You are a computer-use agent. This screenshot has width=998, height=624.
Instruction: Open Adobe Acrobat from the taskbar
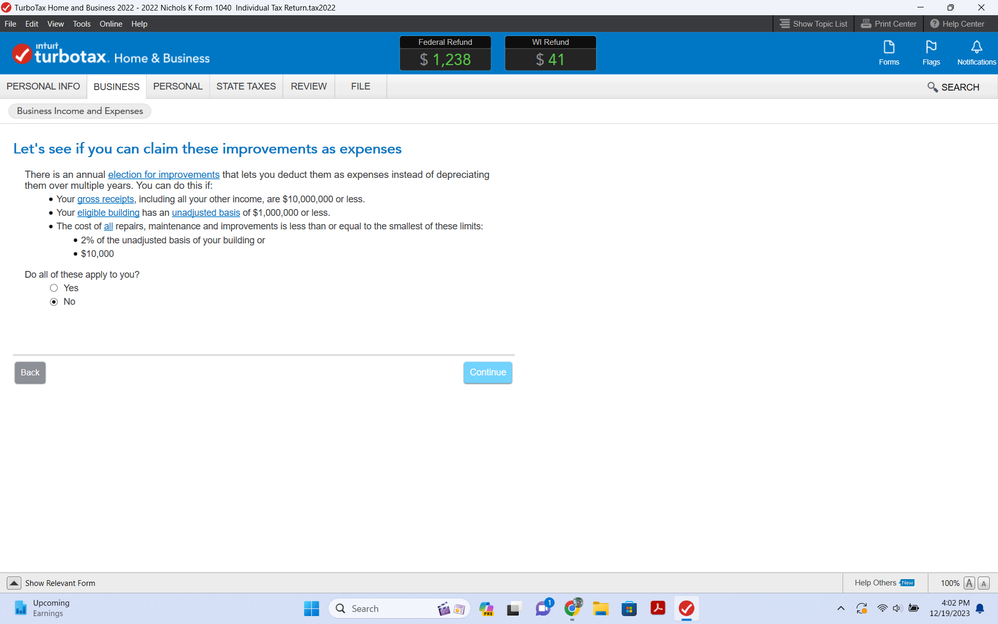[x=658, y=608]
